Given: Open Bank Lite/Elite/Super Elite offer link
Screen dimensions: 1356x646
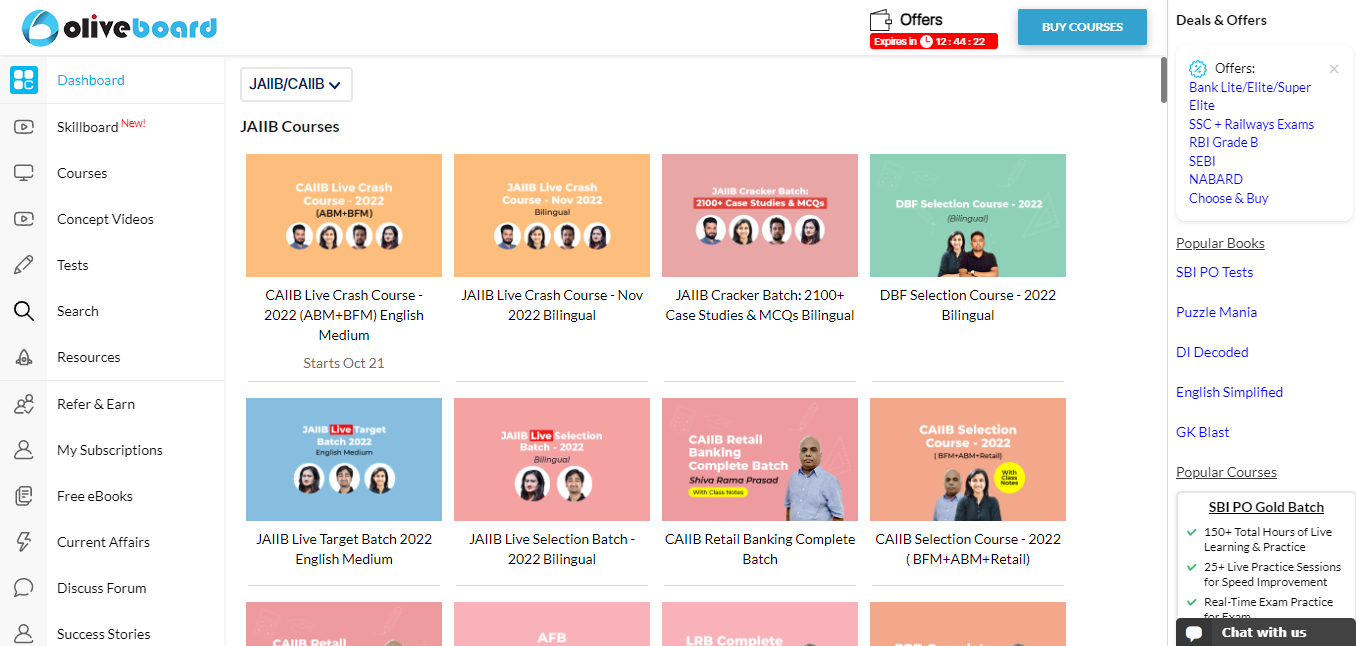Looking at the screenshot, I should (1250, 96).
